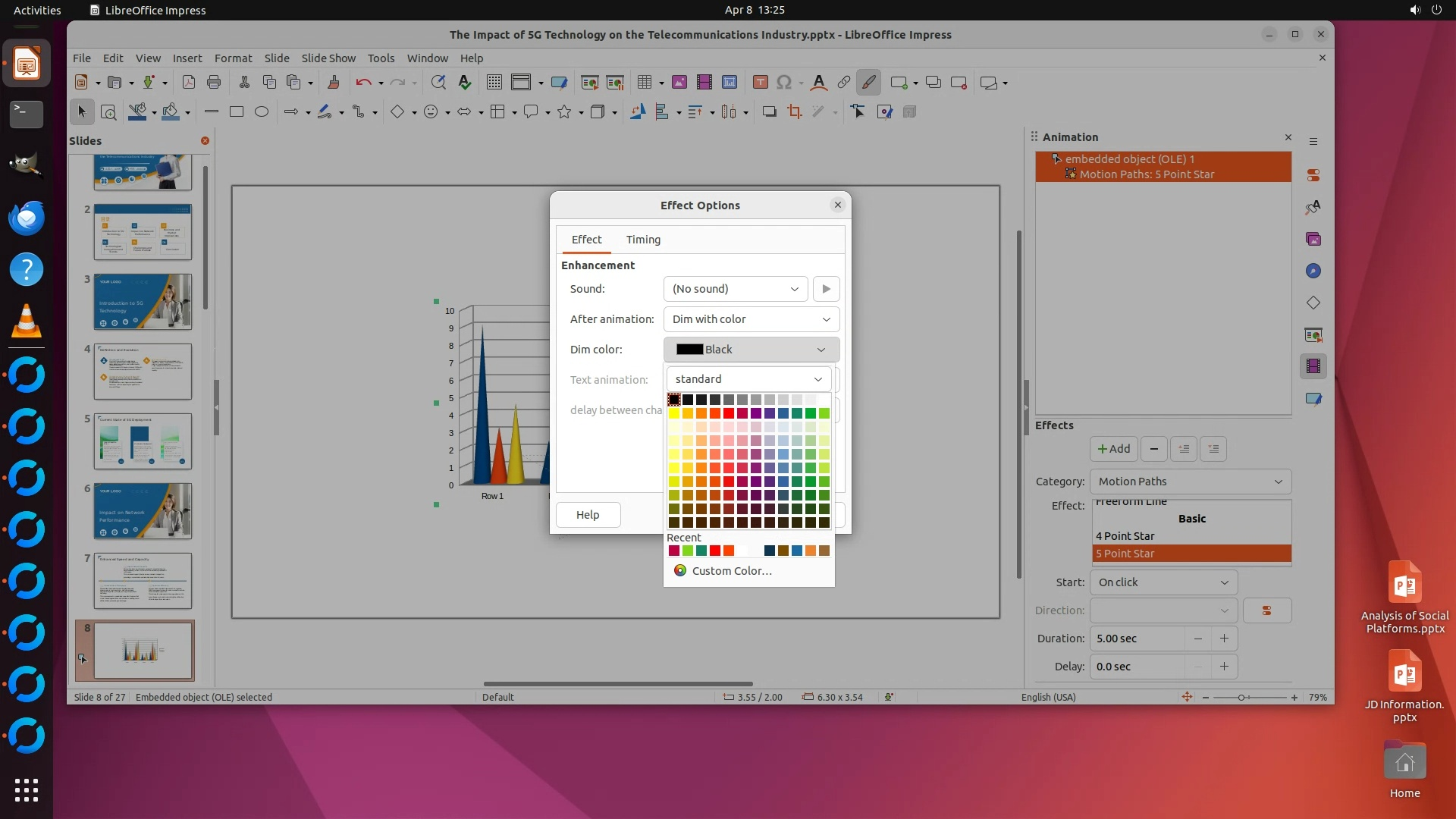Viewport: 1456px width, 819px height.
Task: Click the Play sound preview button
Action: (826, 289)
